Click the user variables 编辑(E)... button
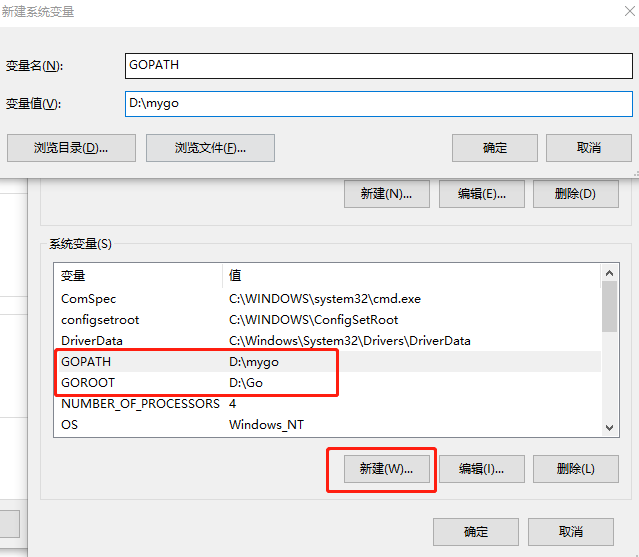 click(x=482, y=194)
